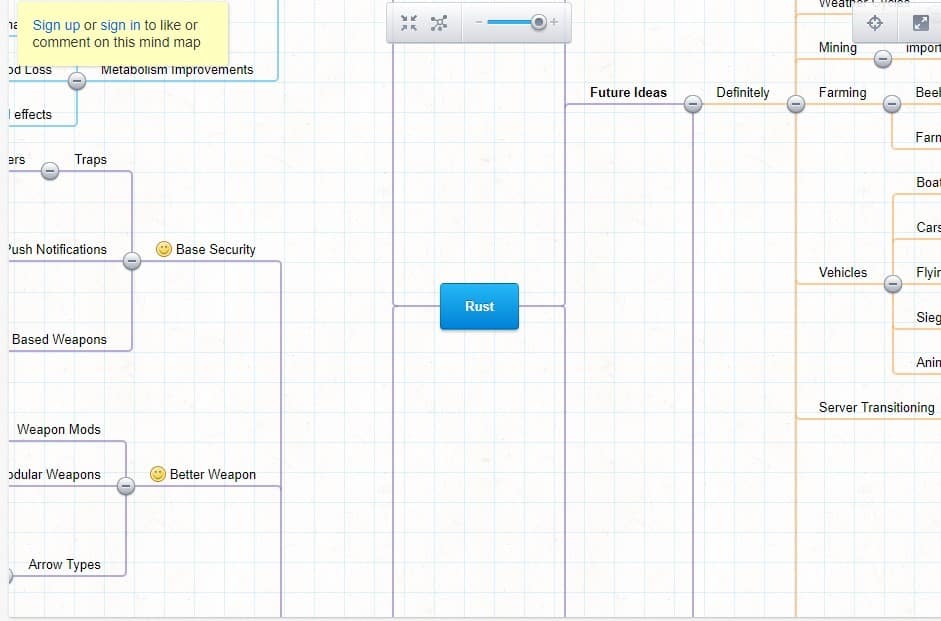Click the collapse all nodes icon
Image resolution: width=941 pixels, height=621 pixels.
(x=409, y=23)
